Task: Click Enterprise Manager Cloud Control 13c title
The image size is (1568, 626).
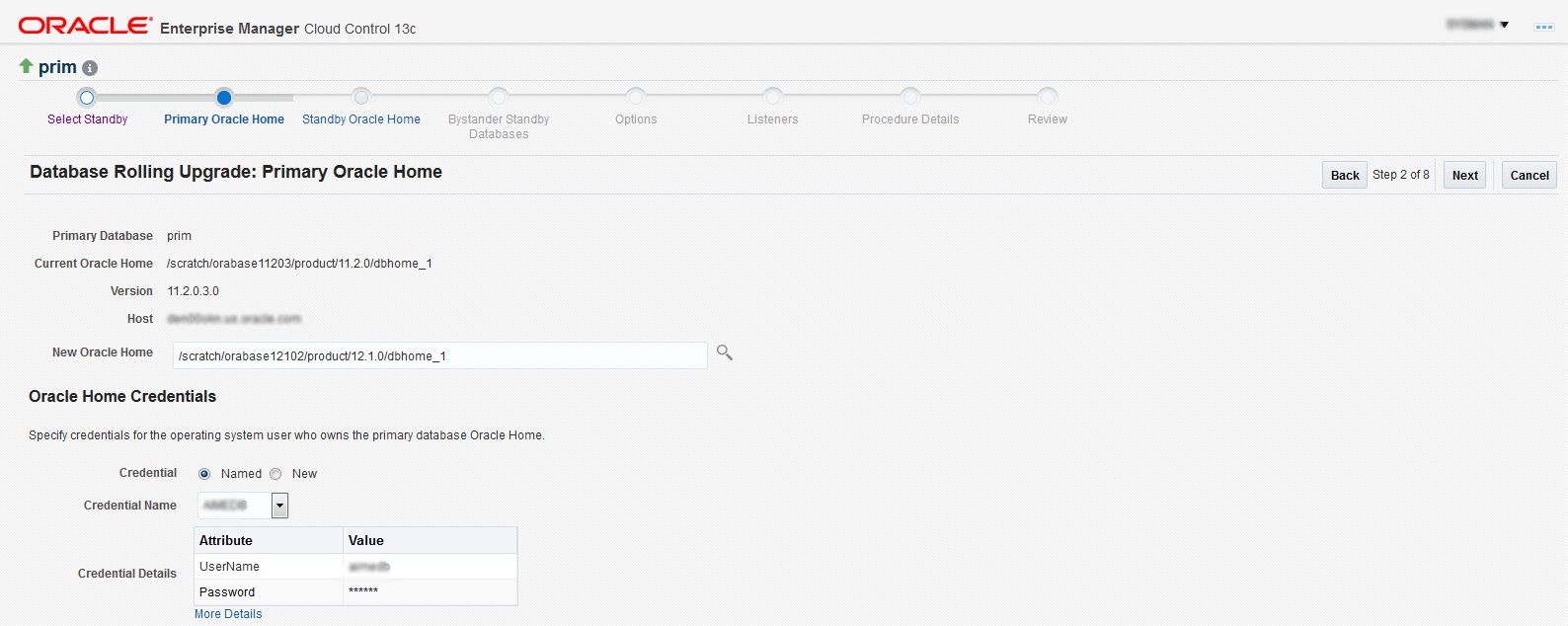Action: [288, 29]
